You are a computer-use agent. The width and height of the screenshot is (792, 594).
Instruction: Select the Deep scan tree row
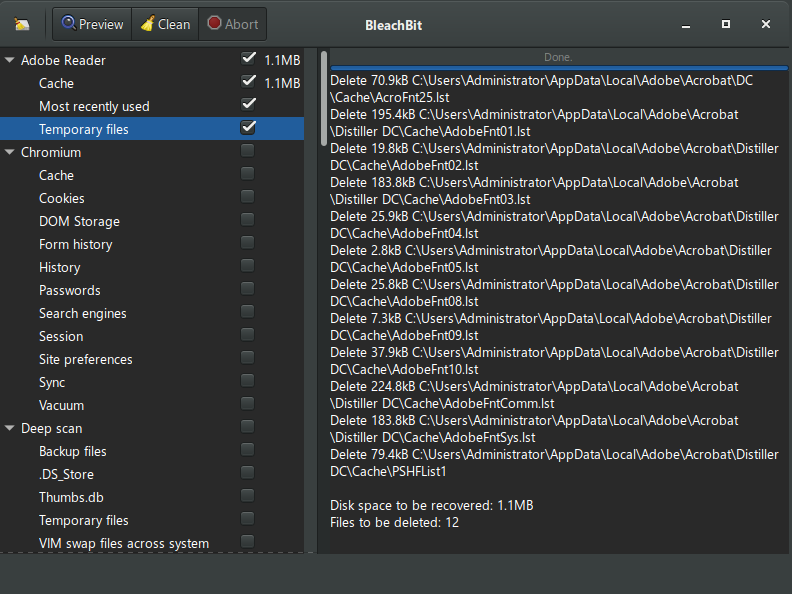click(152, 428)
